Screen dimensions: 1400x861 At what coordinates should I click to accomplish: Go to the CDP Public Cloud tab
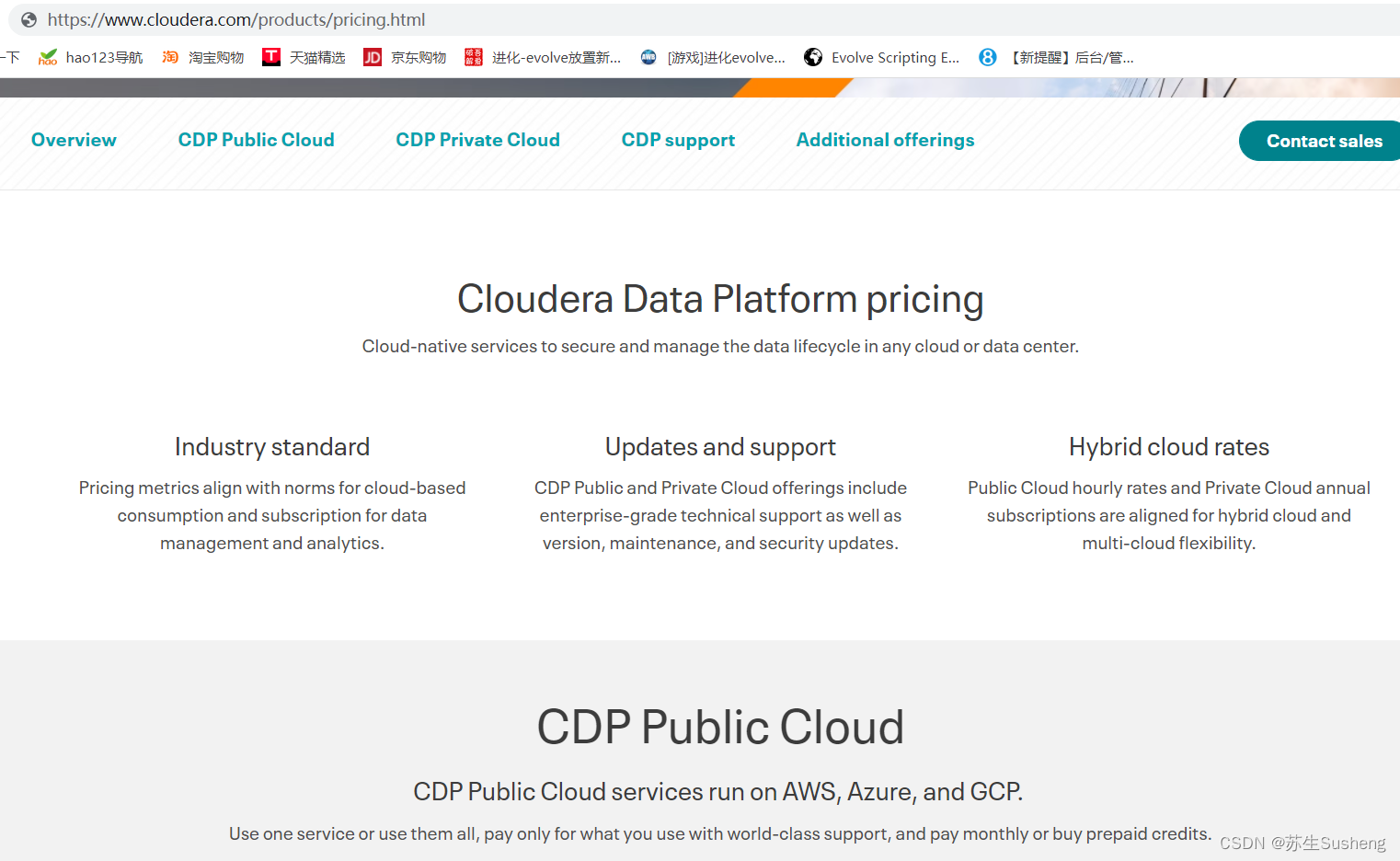click(x=256, y=140)
